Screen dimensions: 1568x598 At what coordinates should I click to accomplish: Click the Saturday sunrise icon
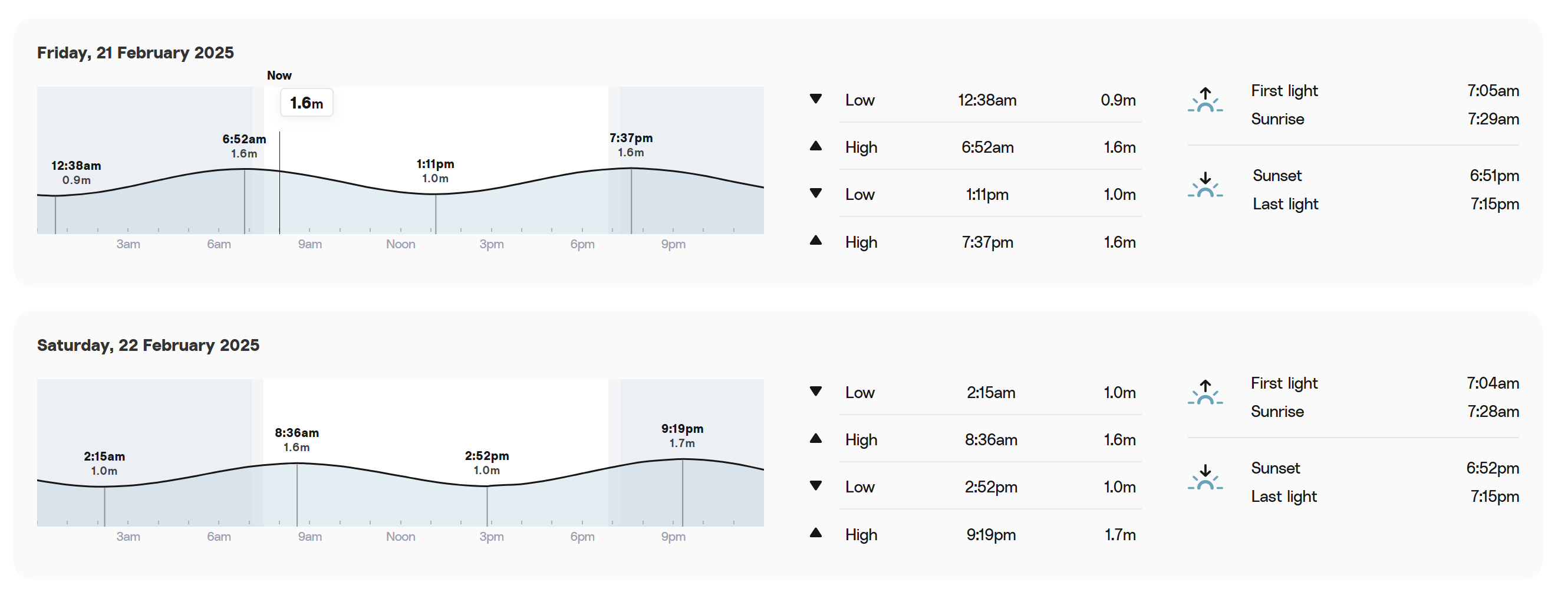point(1205,393)
